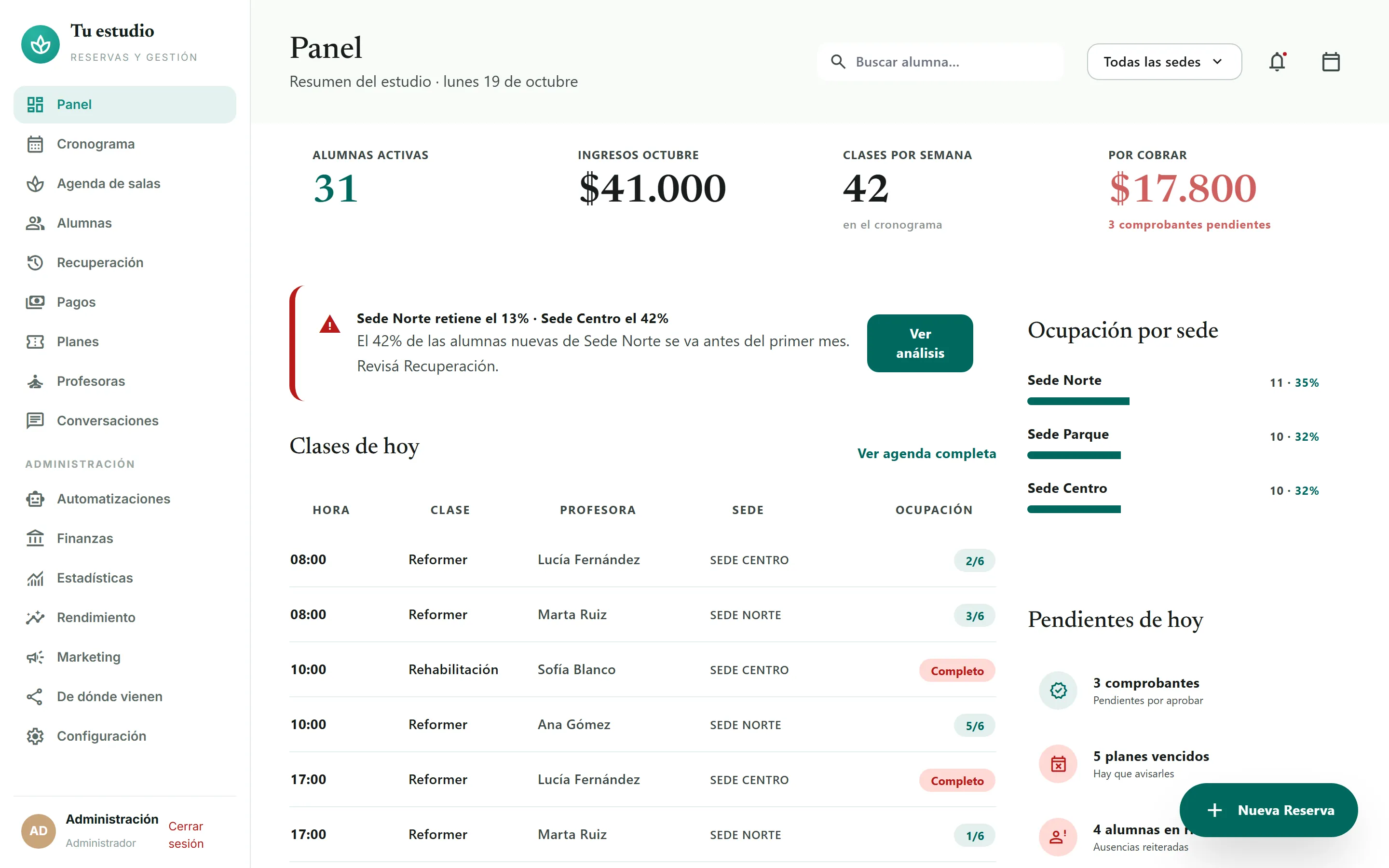Click the Sede Parque label
The image size is (1389, 868).
[x=1068, y=434]
